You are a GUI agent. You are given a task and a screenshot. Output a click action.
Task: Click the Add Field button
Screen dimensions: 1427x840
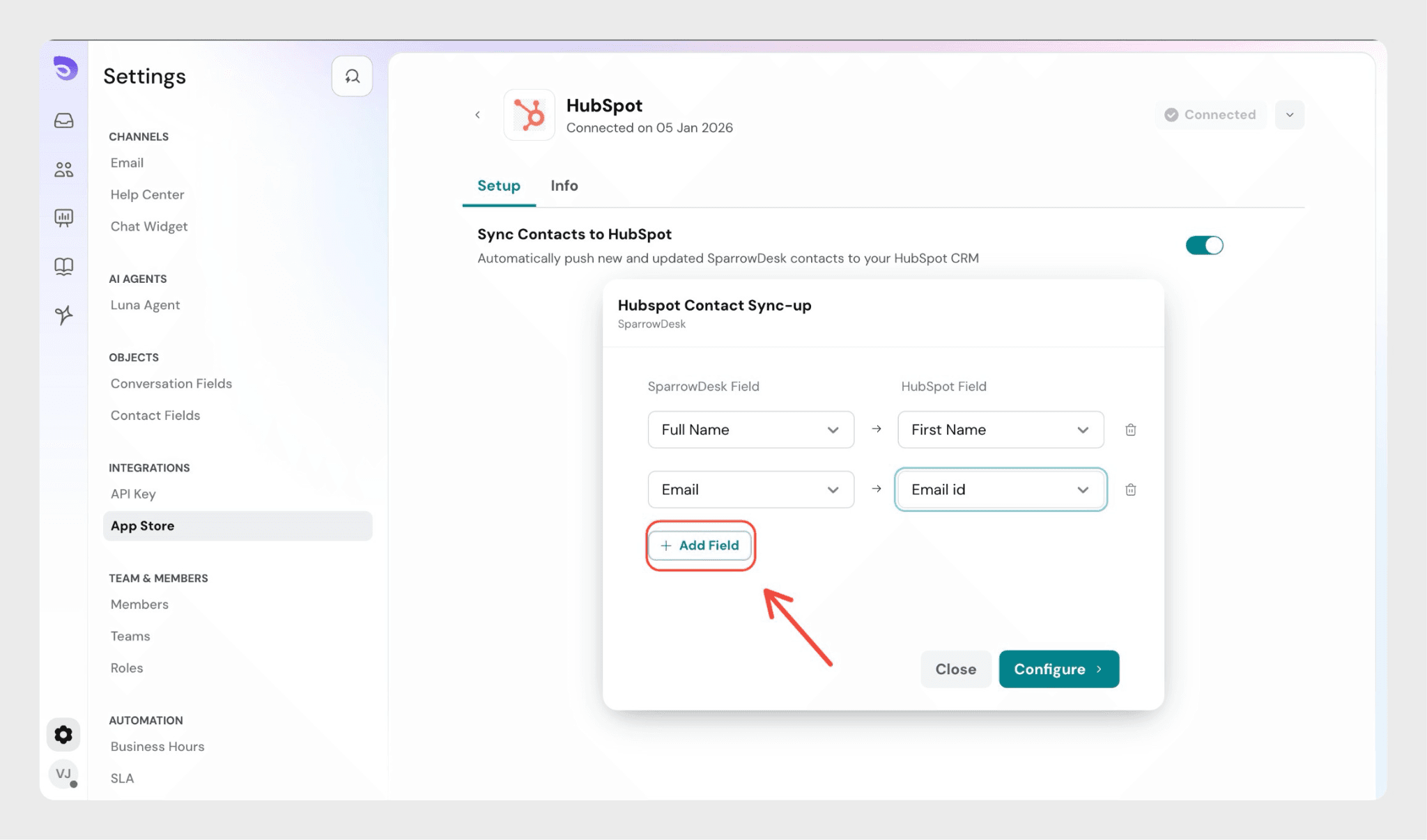[x=700, y=545]
